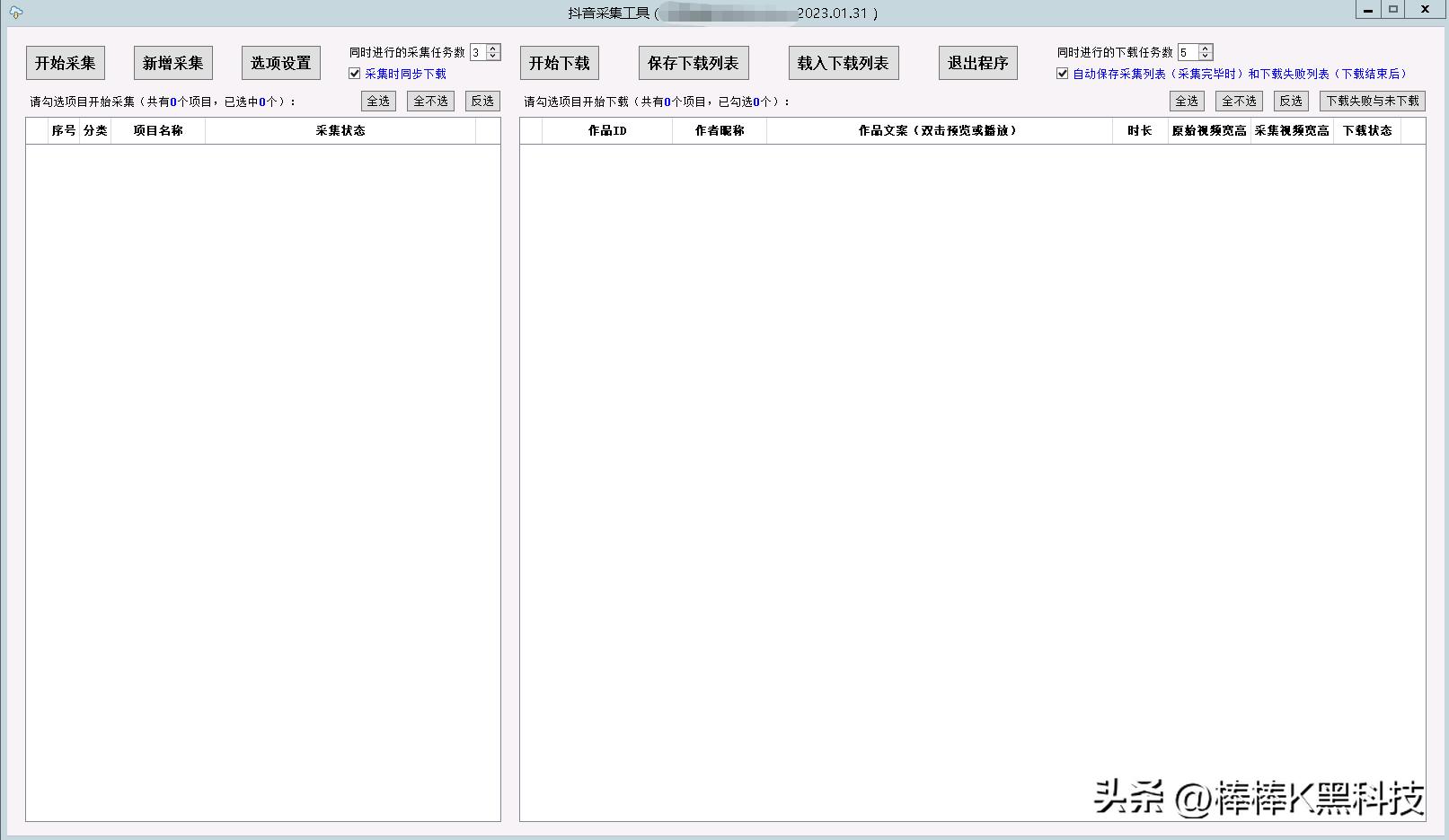Click 全不选 in the download panel
This screenshot has height=840, width=1449.
pyautogui.click(x=1238, y=101)
